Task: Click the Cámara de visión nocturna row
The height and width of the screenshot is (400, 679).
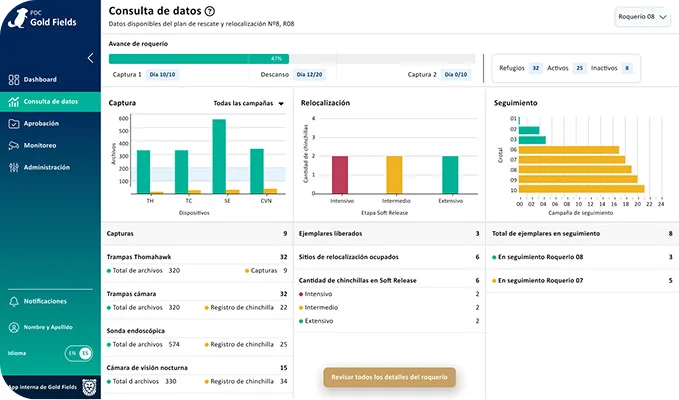Action: [x=197, y=368]
